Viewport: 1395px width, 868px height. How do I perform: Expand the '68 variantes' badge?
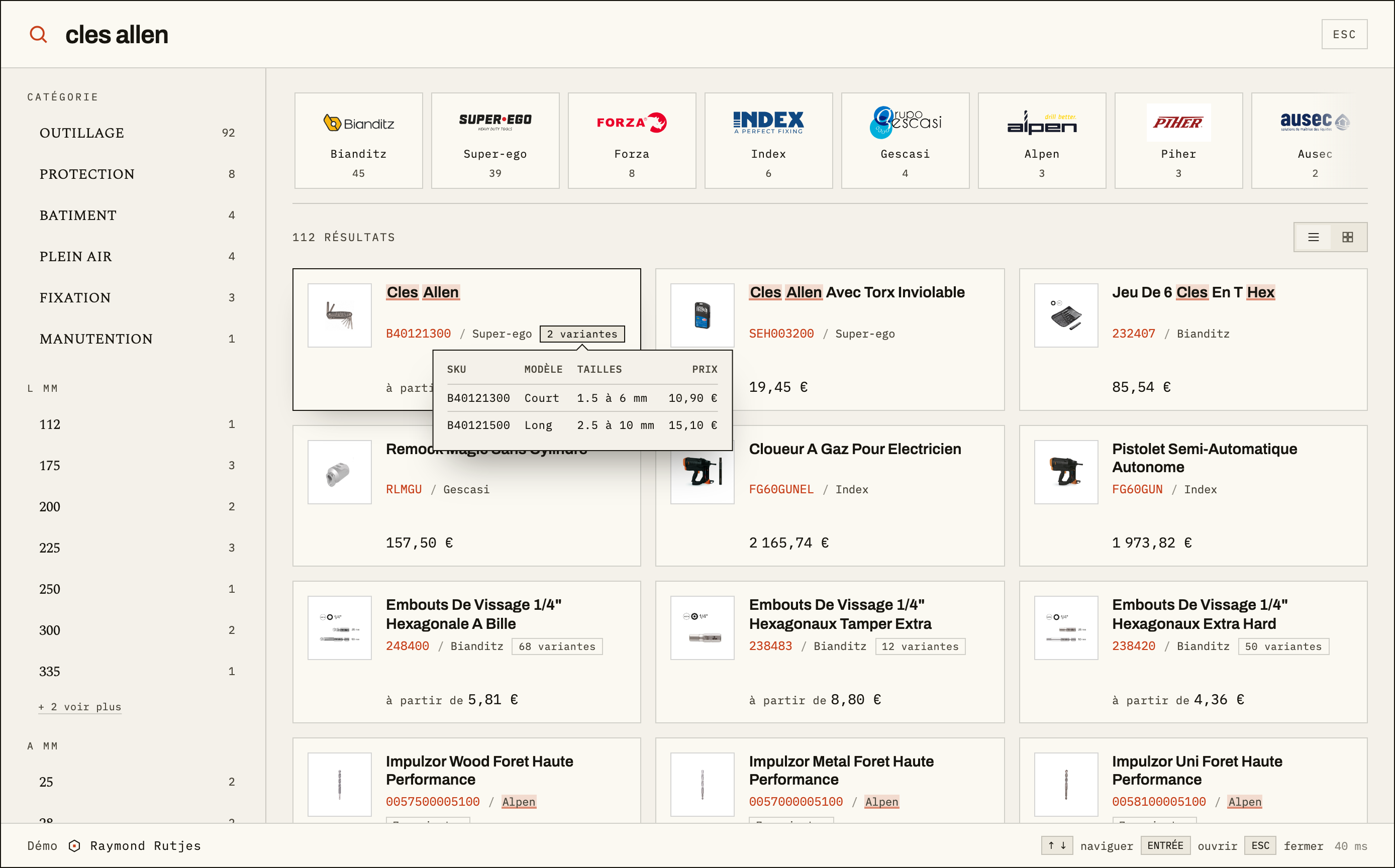click(556, 646)
